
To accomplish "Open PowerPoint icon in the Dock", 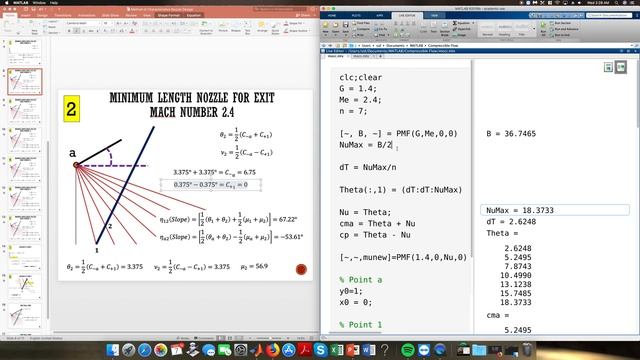I will point(353,350).
